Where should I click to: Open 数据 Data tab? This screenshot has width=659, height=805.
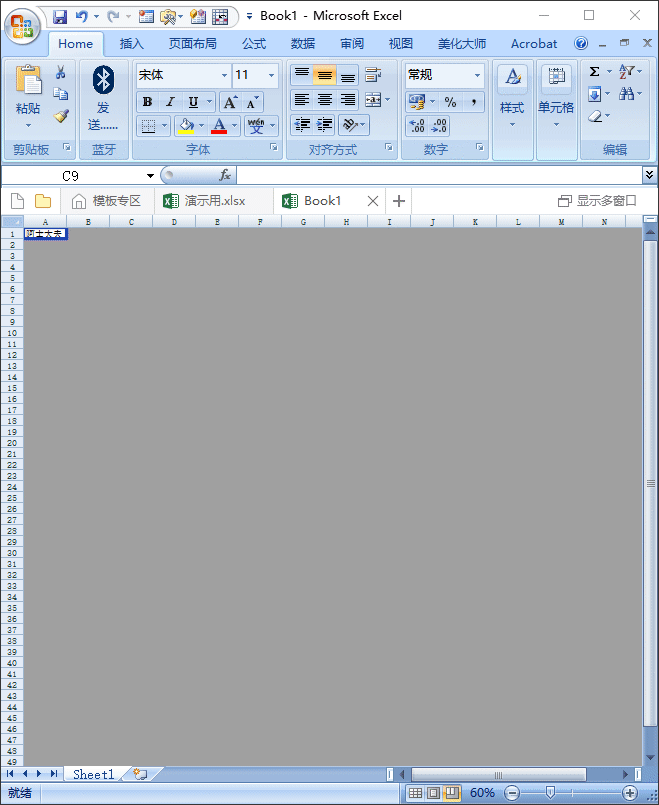click(303, 44)
